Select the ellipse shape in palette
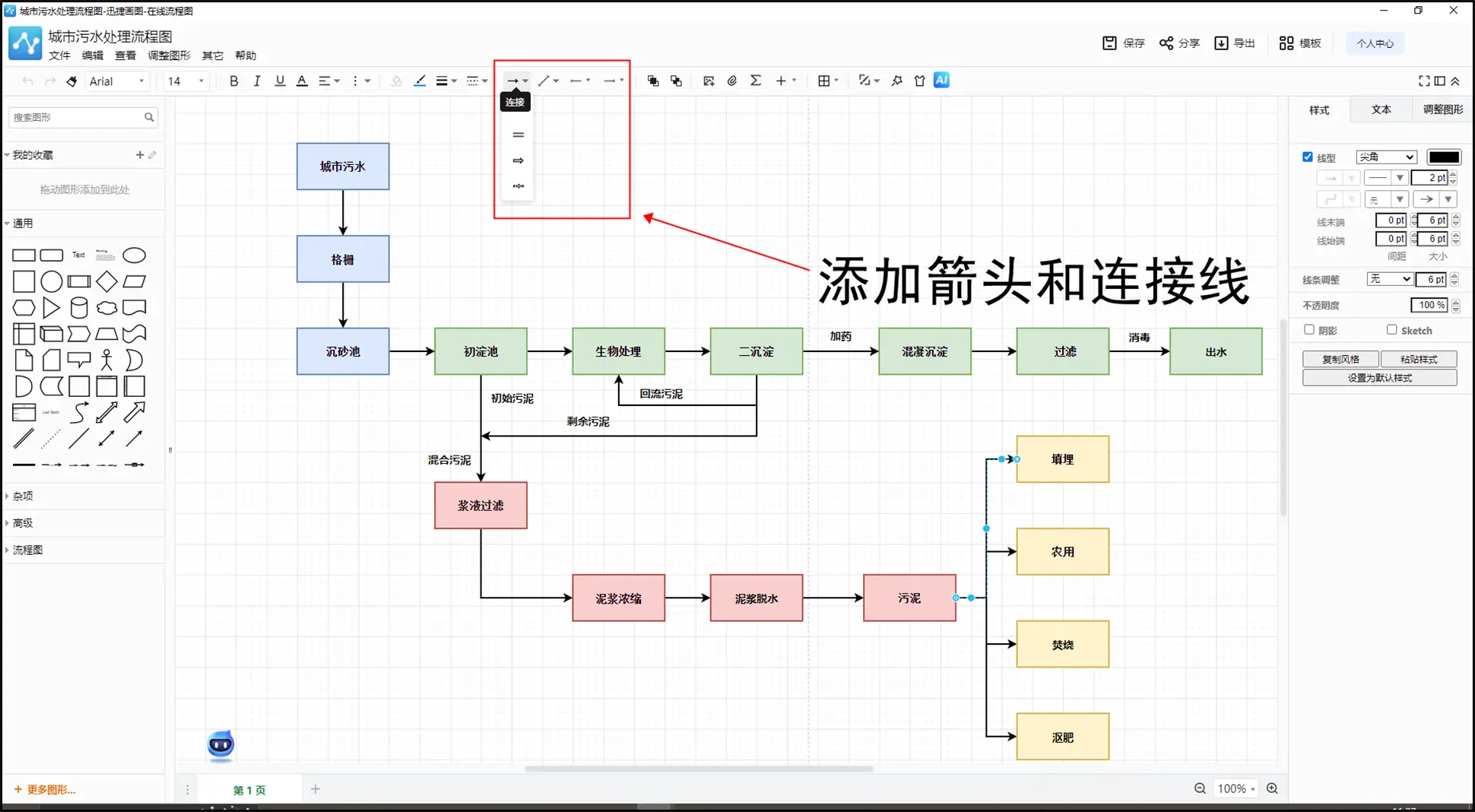This screenshot has width=1475, height=812. click(x=134, y=255)
